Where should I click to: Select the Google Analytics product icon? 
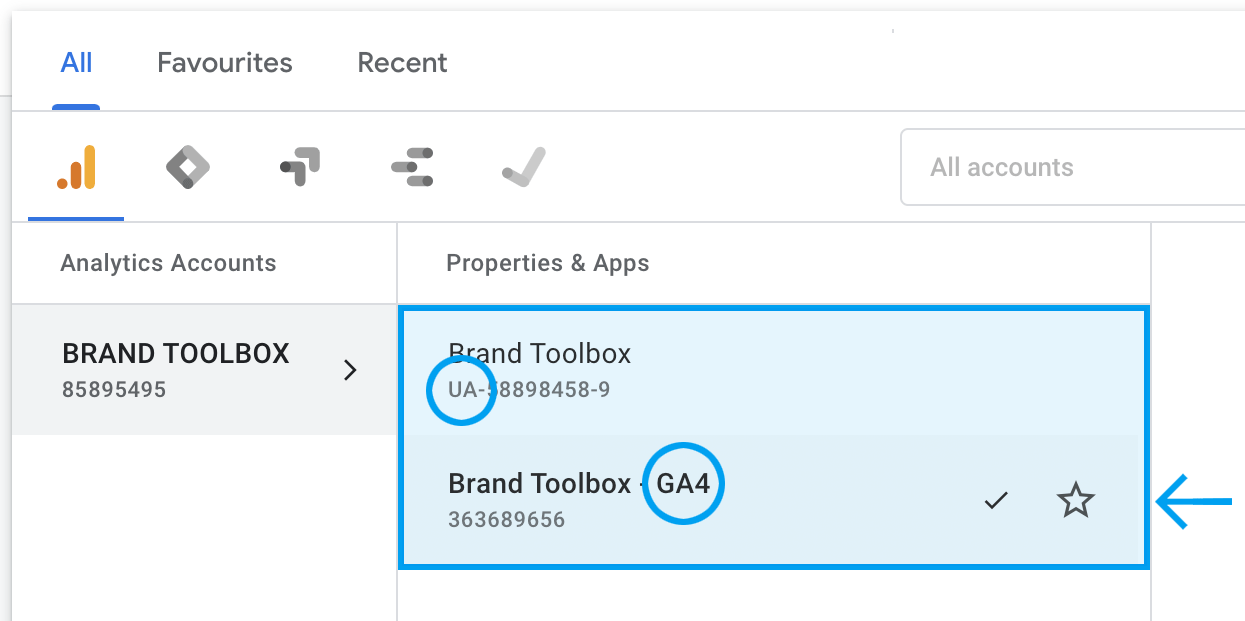(x=76, y=168)
